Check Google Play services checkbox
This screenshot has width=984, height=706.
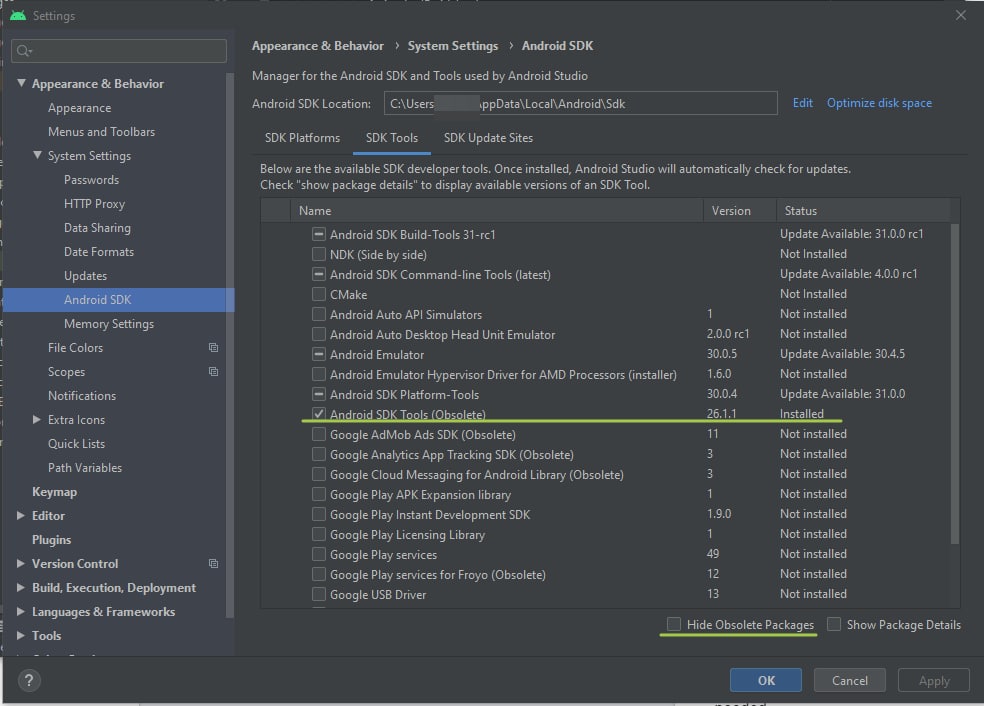click(x=319, y=555)
